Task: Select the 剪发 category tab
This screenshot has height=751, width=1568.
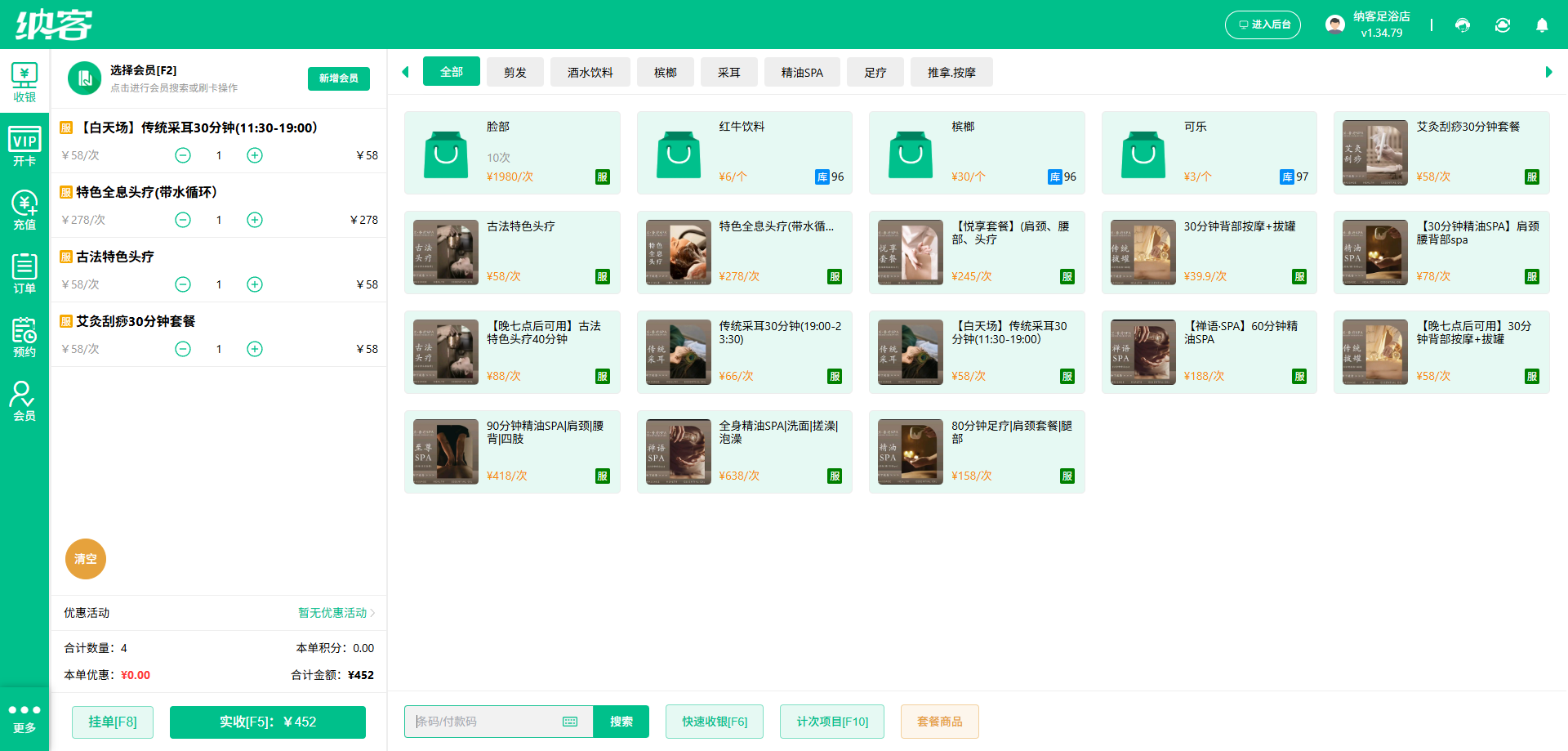Action: tap(515, 72)
